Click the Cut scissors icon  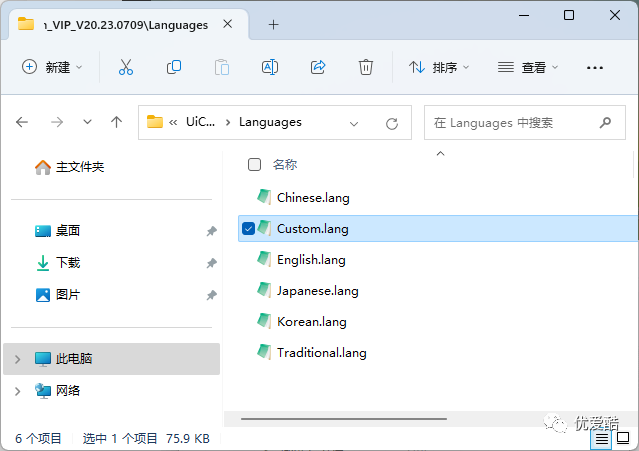(x=126, y=67)
